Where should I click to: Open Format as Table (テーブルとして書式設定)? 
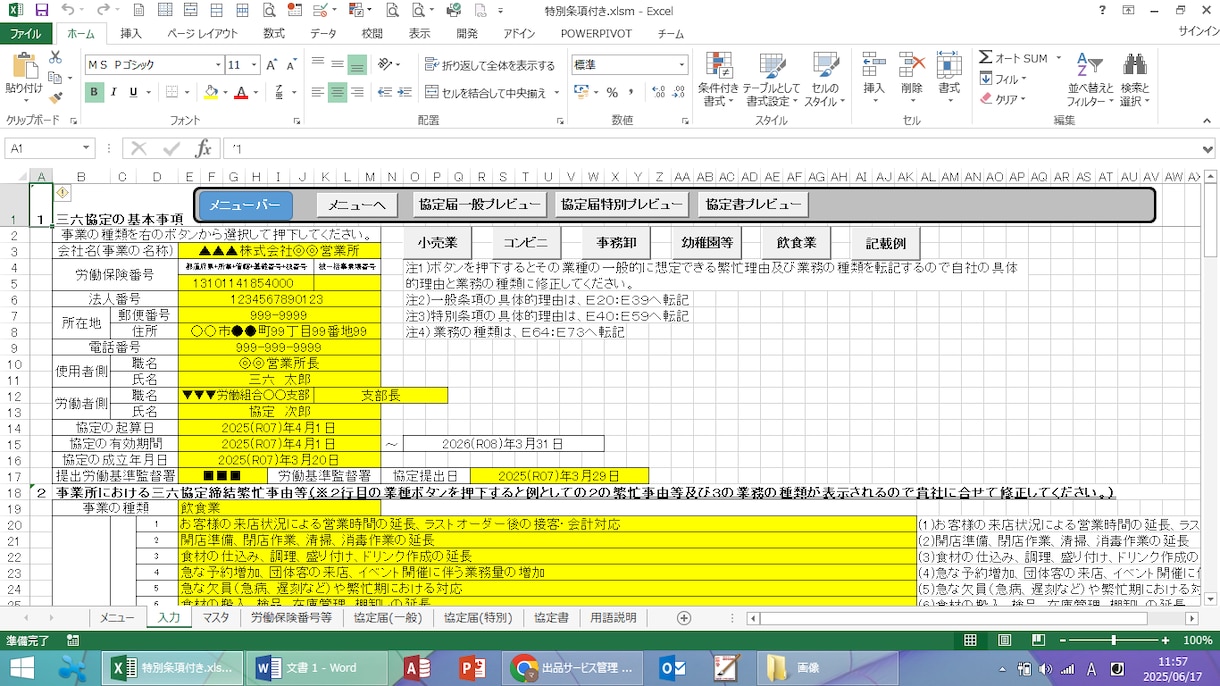coord(771,80)
